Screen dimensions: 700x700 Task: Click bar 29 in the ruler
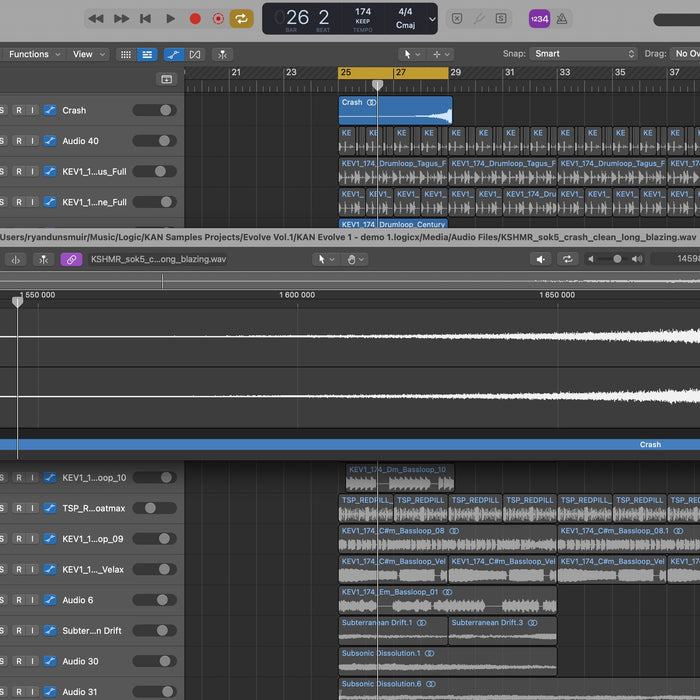click(455, 72)
